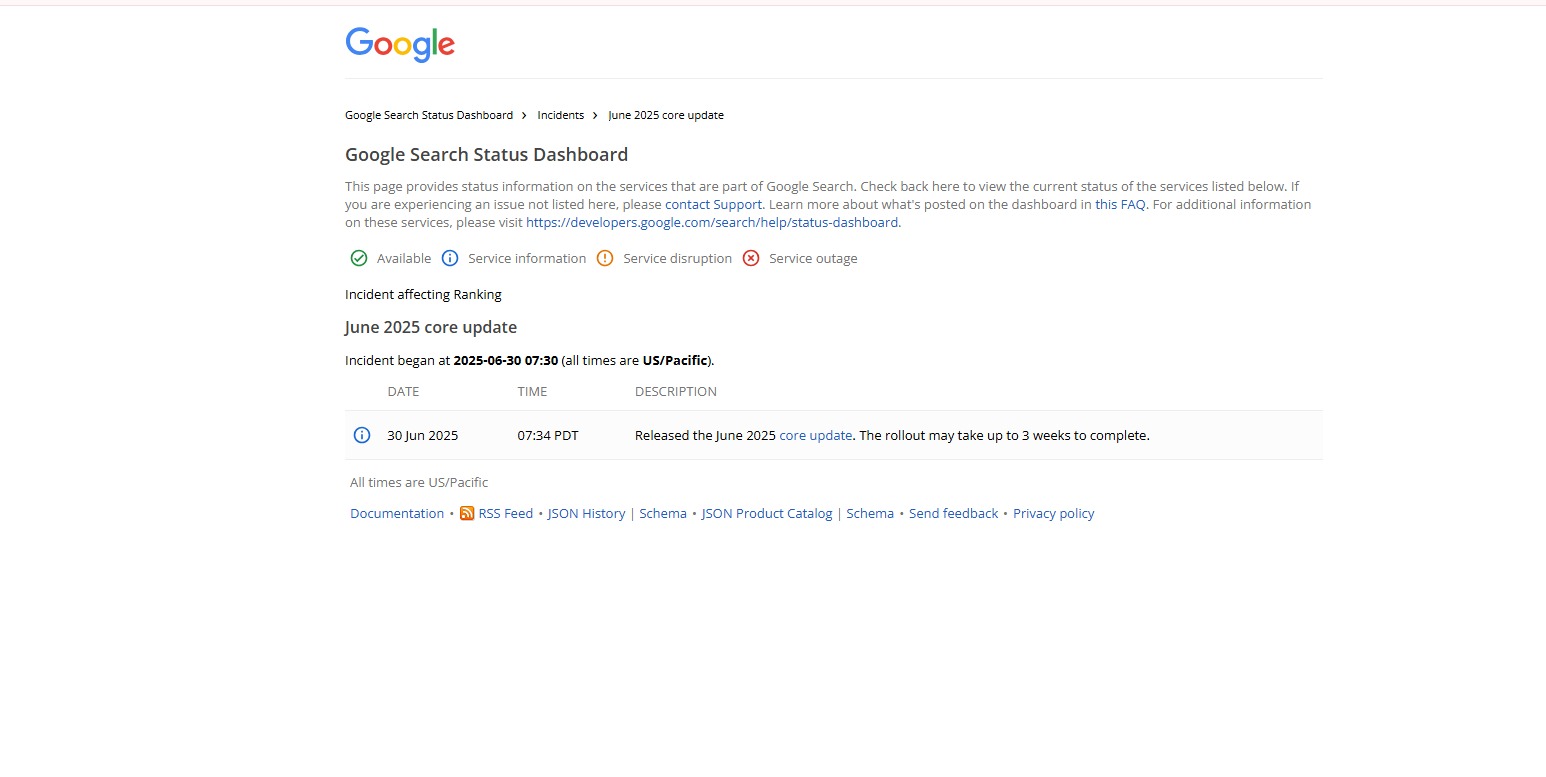This screenshot has height=777, width=1546.
Task: Click the orange Service disruption icon
Action: point(605,258)
